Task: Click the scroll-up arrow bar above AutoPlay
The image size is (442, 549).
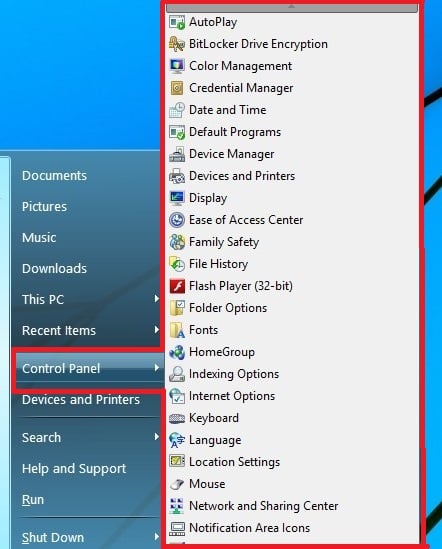Action: [292, 7]
